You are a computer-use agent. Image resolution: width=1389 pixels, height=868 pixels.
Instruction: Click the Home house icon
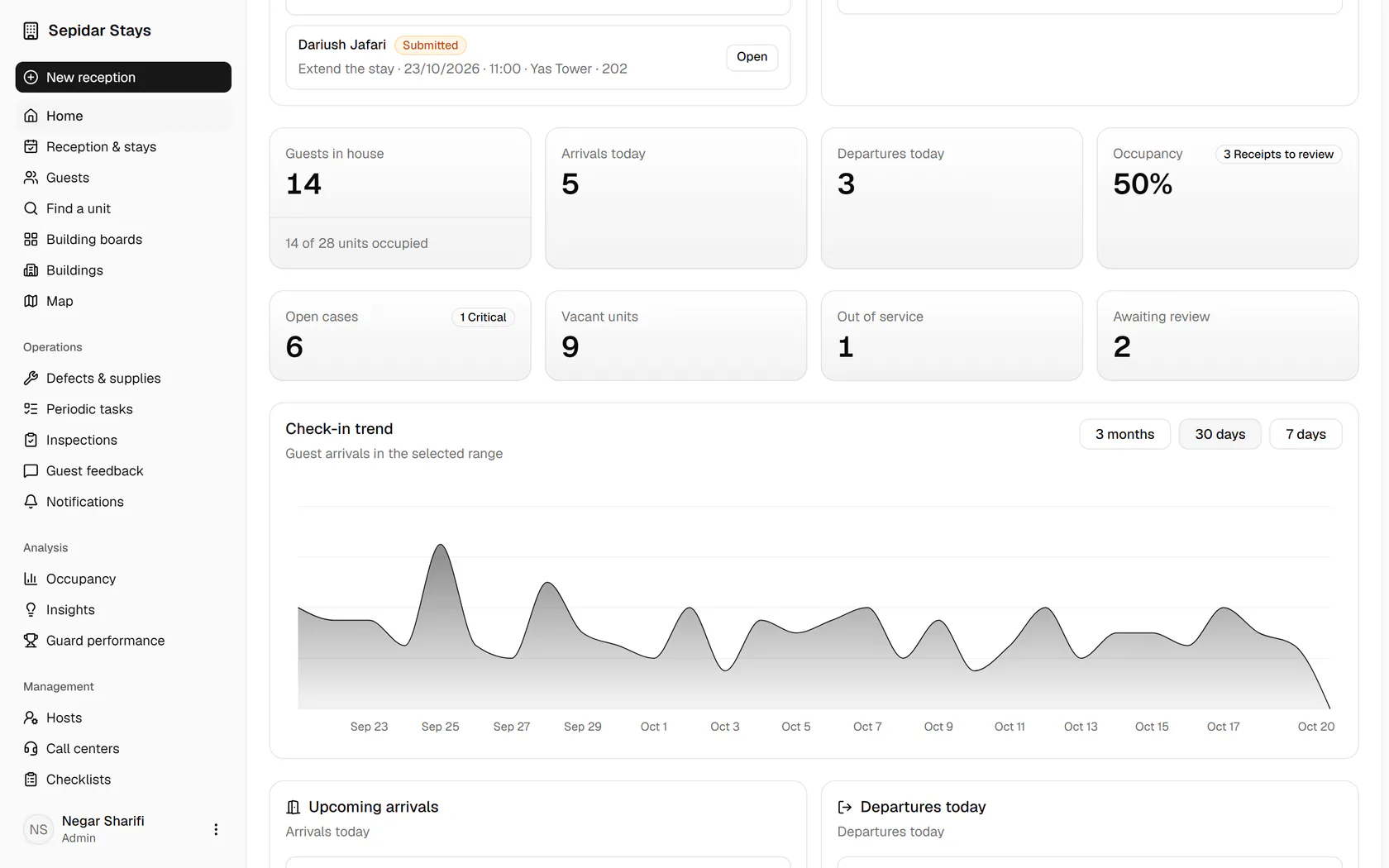[x=31, y=116]
